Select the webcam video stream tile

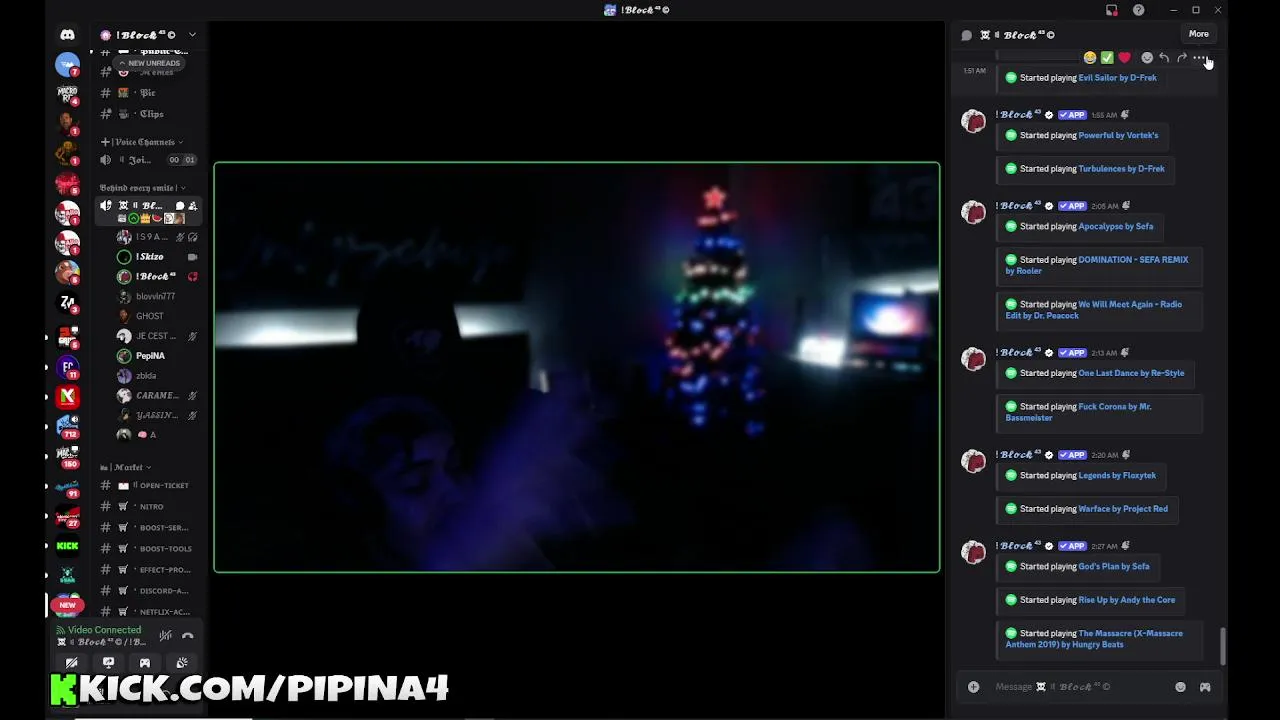click(577, 367)
